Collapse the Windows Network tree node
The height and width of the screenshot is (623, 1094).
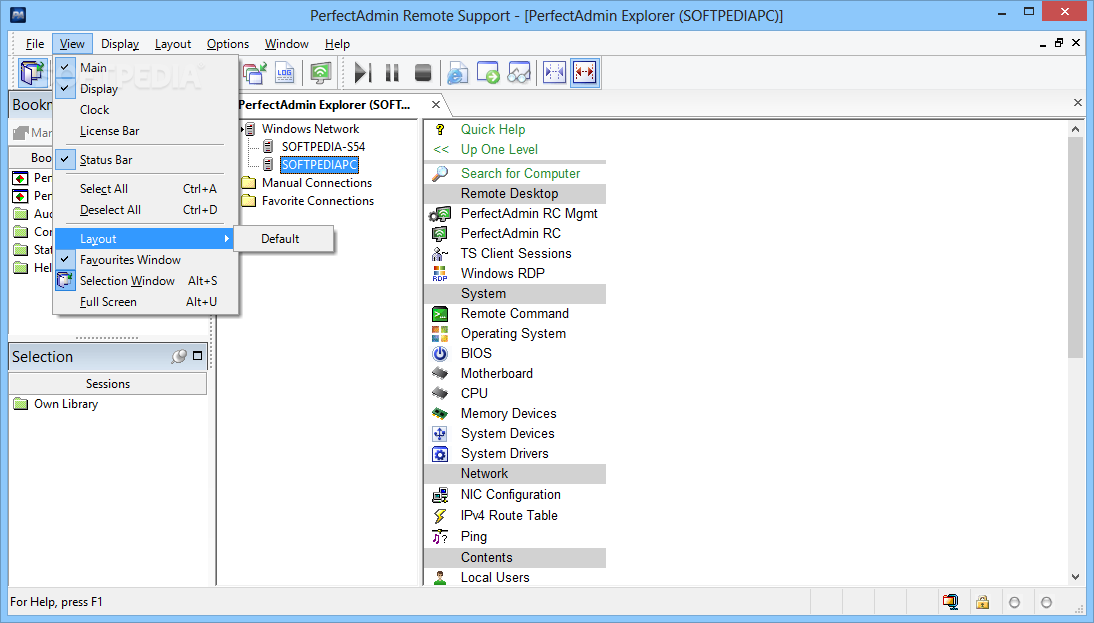coord(242,129)
